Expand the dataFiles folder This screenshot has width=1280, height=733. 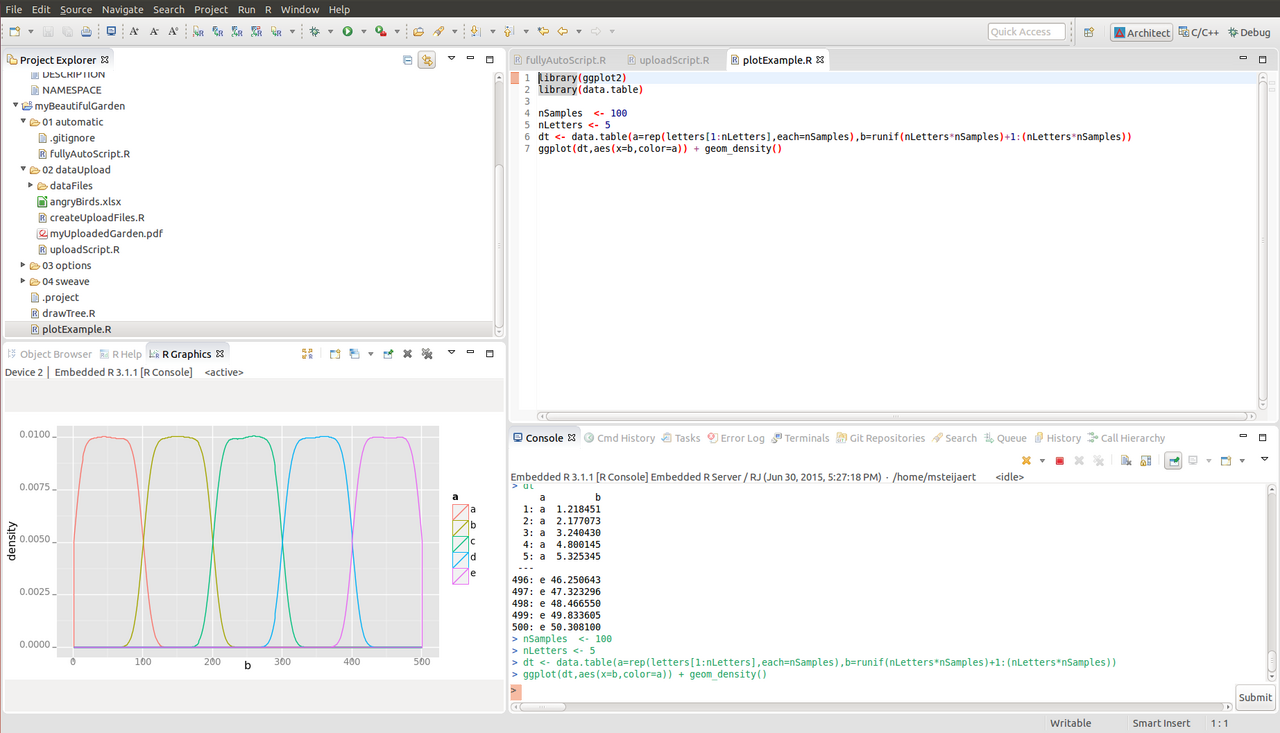coord(30,186)
